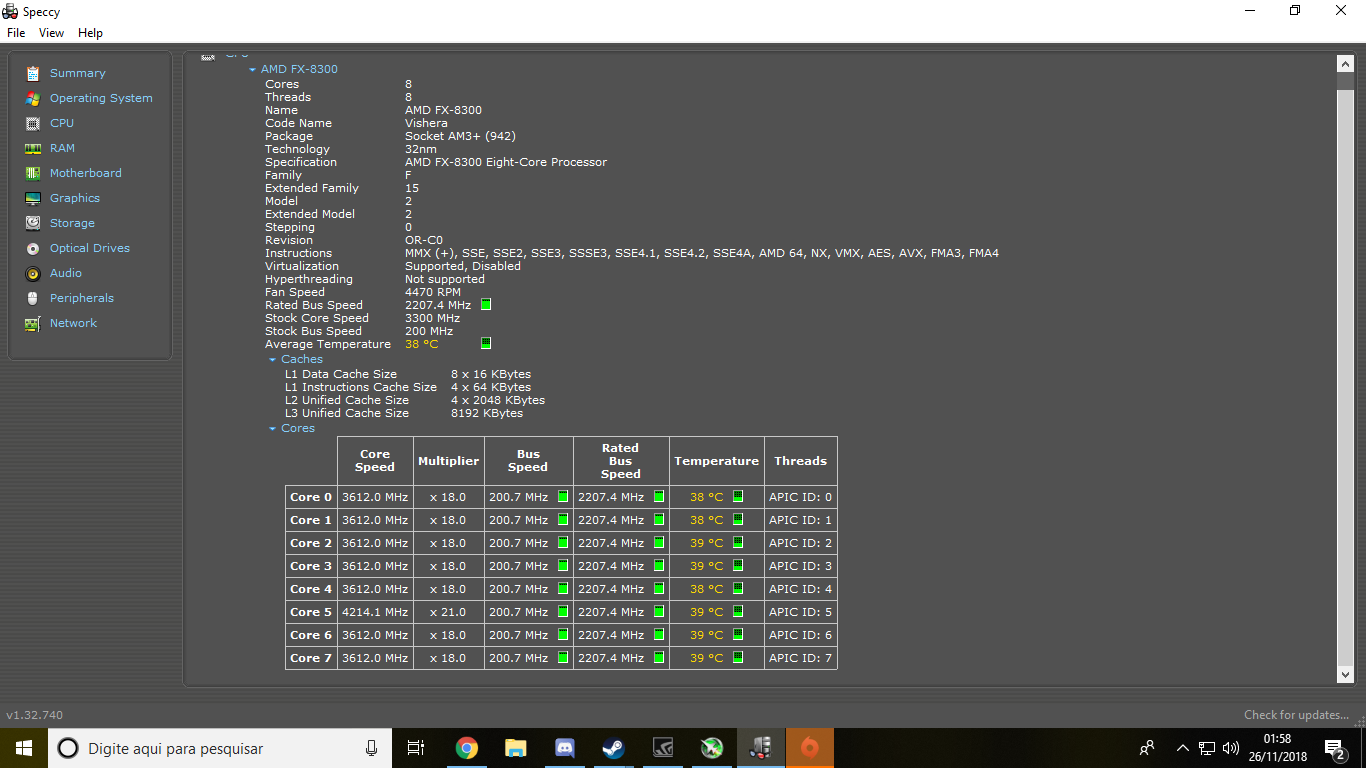Click the x 21.0 multiplier cell
Image resolution: width=1366 pixels, height=768 pixels.
point(448,612)
